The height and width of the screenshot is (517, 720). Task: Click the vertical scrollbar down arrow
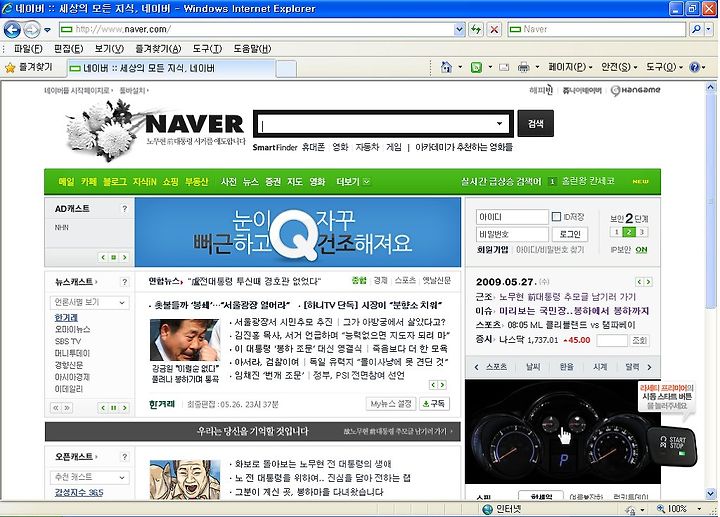(711, 494)
